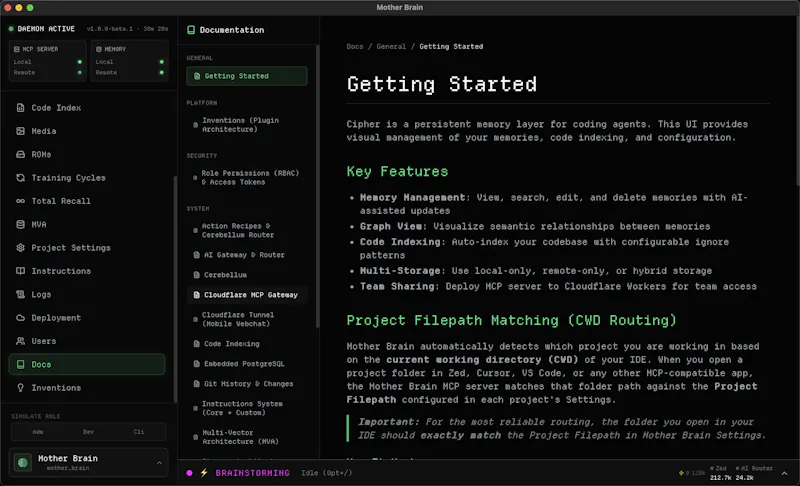Click the Mother Brain project avatar icon

(23, 463)
